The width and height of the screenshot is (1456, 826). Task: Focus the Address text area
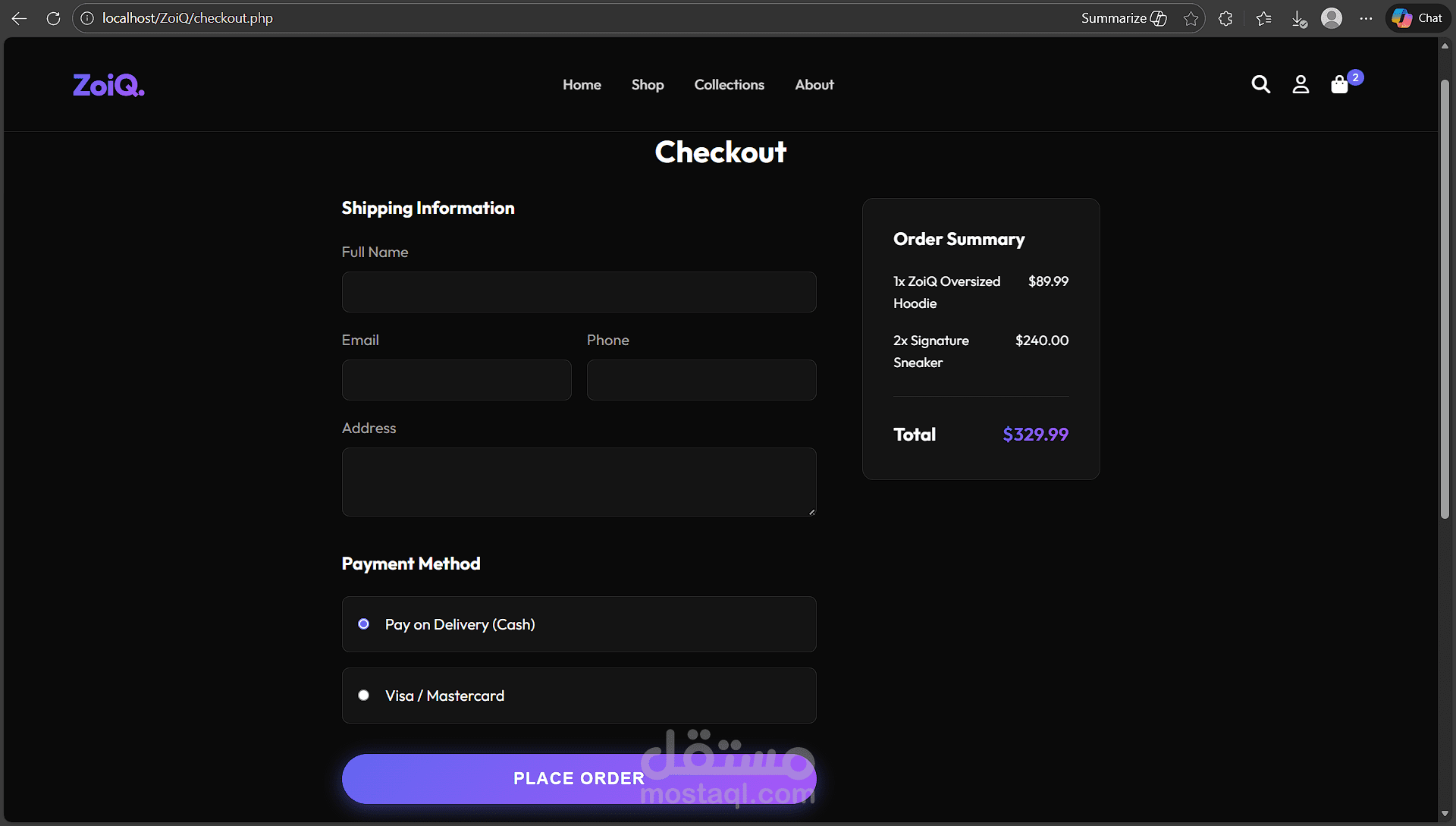[579, 482]
